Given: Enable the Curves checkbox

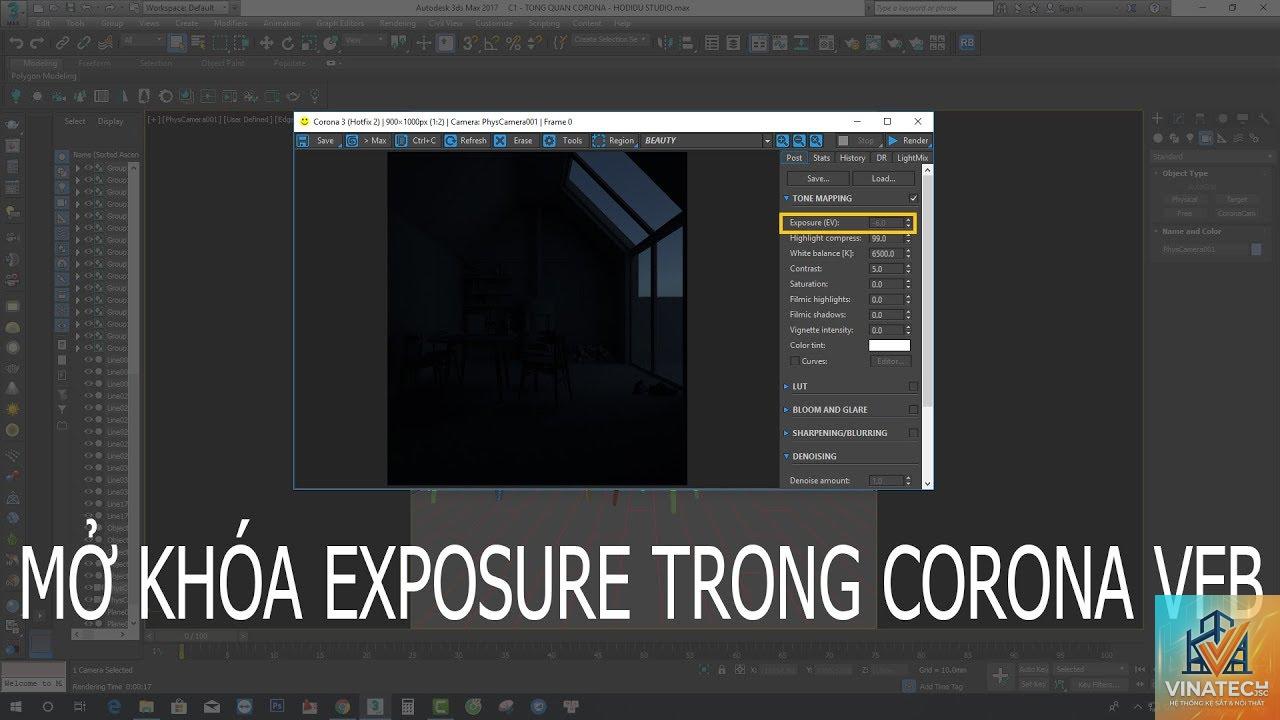Looking at the screenshot, I should click(x=795, y=361).
